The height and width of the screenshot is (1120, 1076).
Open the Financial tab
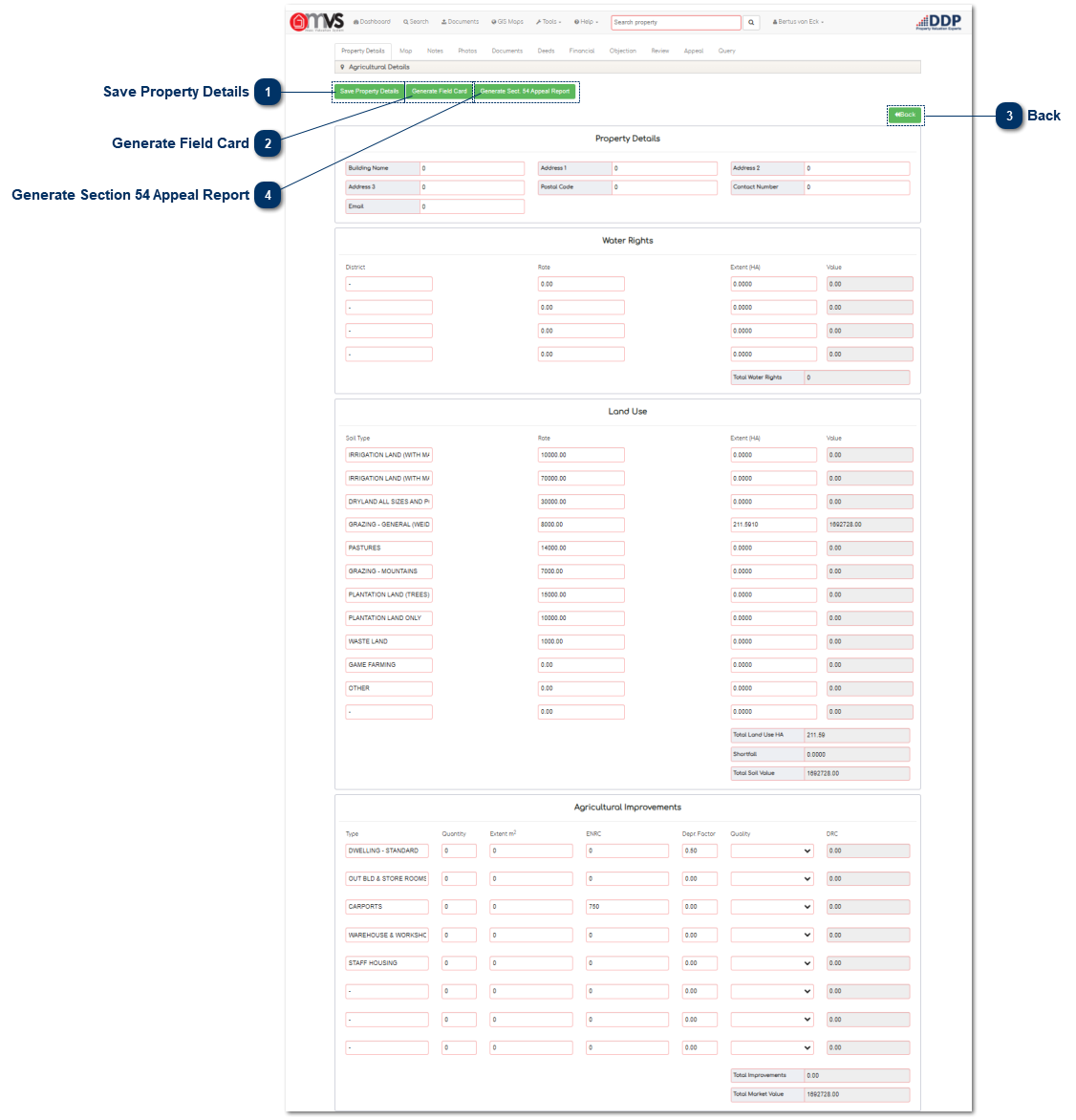(582, 51)
